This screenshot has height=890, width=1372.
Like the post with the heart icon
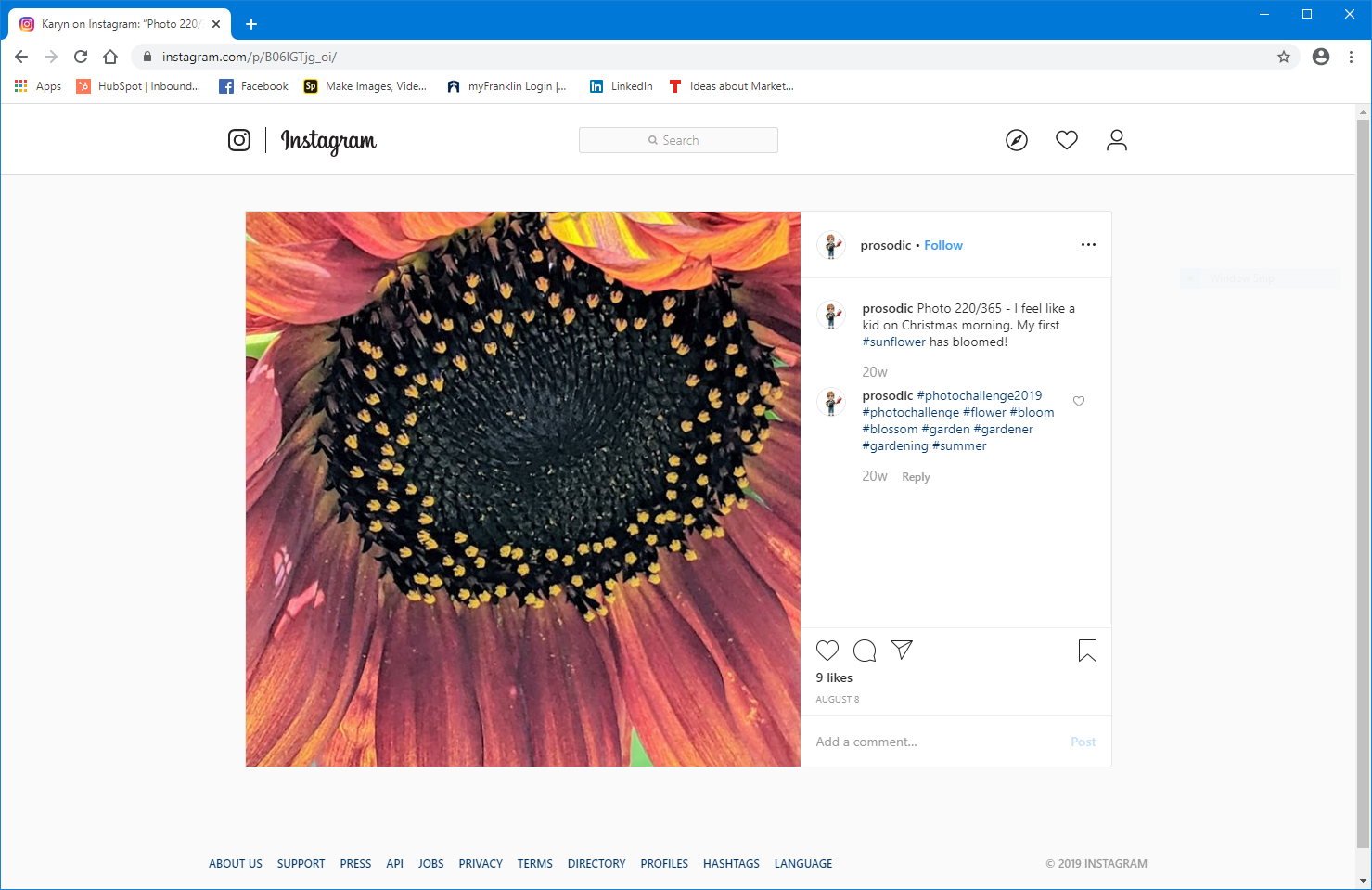[x=827, y=651]
